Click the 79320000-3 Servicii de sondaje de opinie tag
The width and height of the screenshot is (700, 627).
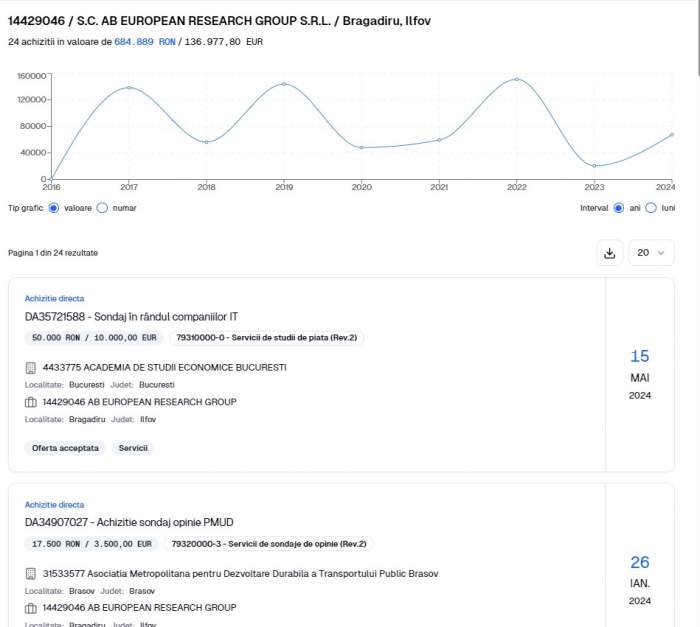(269, 544)
